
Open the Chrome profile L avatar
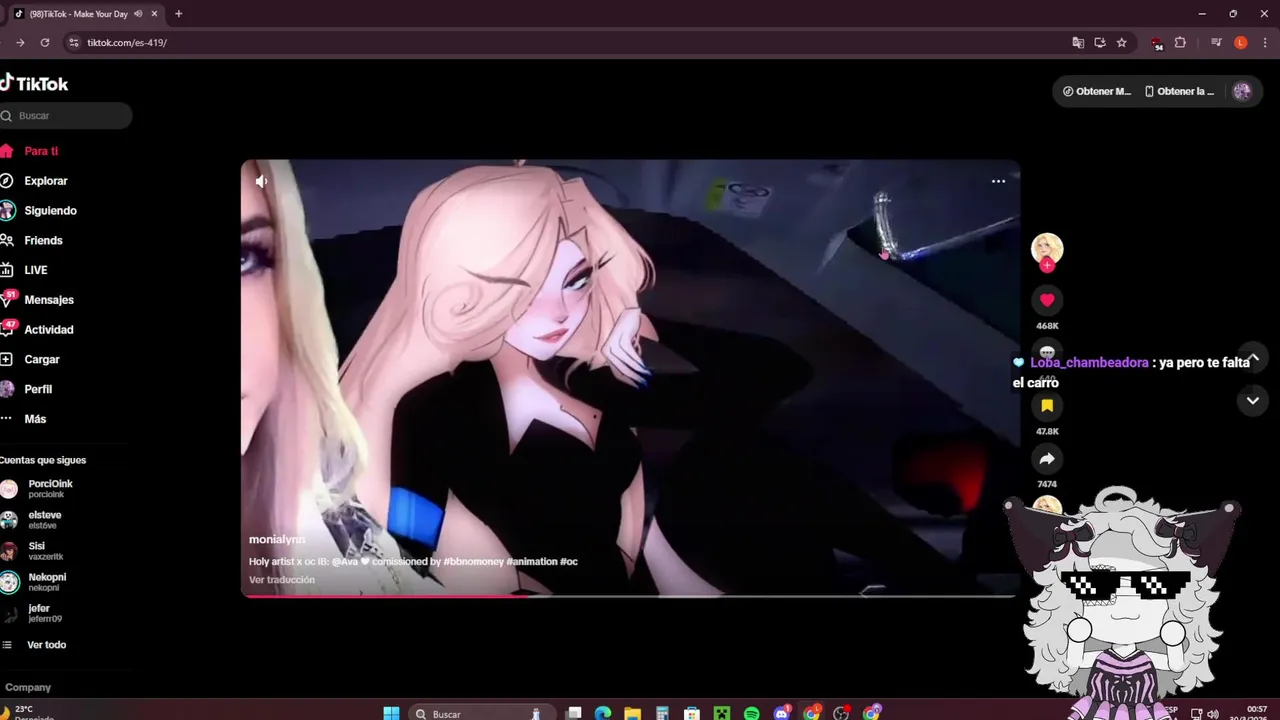1241,43
